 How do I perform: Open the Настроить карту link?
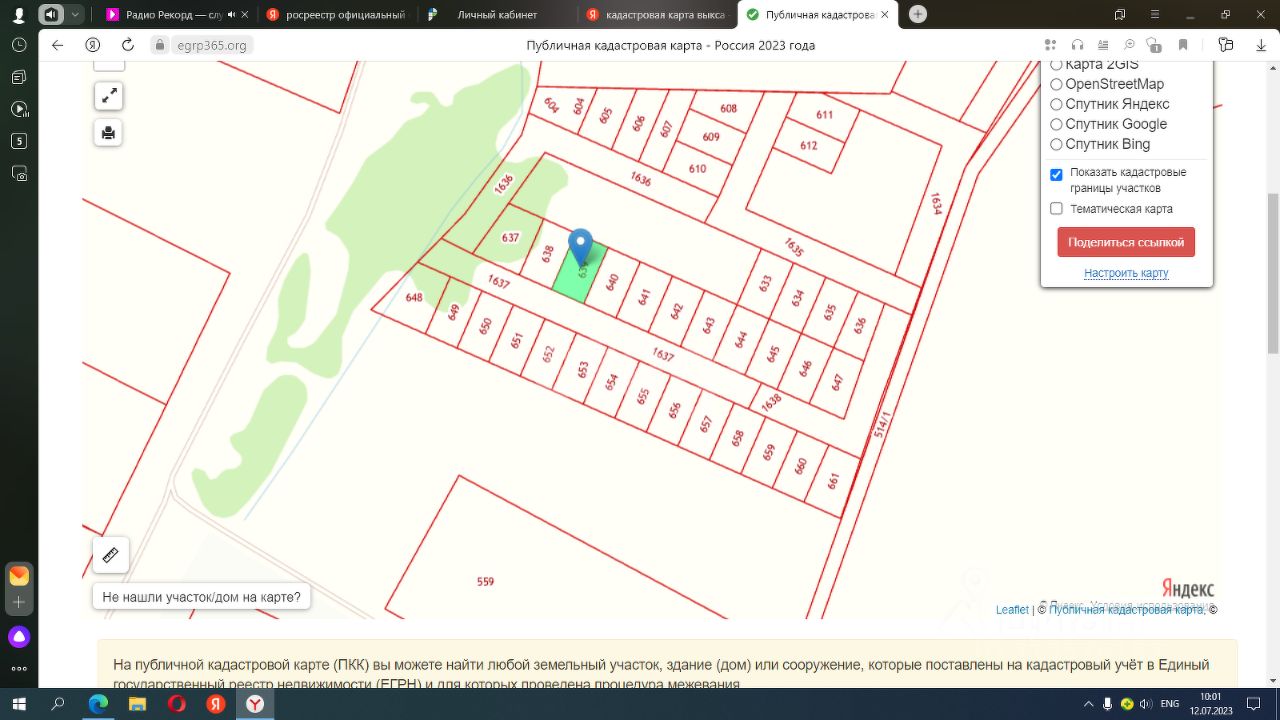(x=1126, y=273)
